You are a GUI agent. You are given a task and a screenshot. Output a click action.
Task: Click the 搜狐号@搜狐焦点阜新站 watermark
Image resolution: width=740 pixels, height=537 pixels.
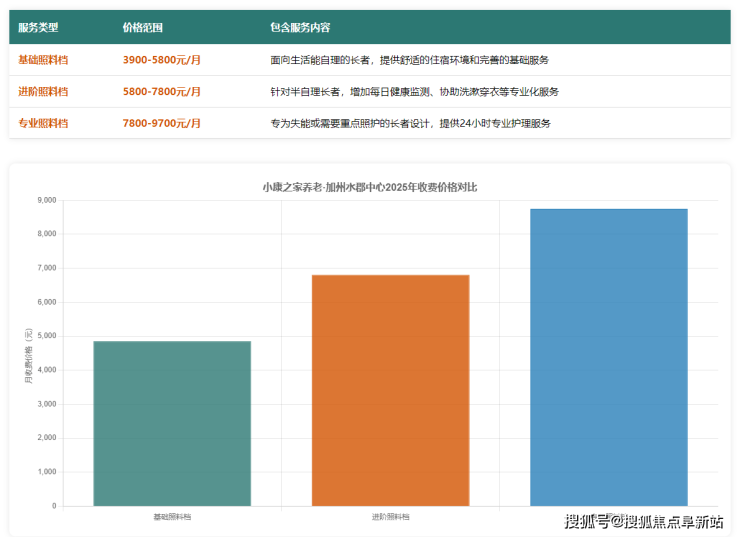643,521
